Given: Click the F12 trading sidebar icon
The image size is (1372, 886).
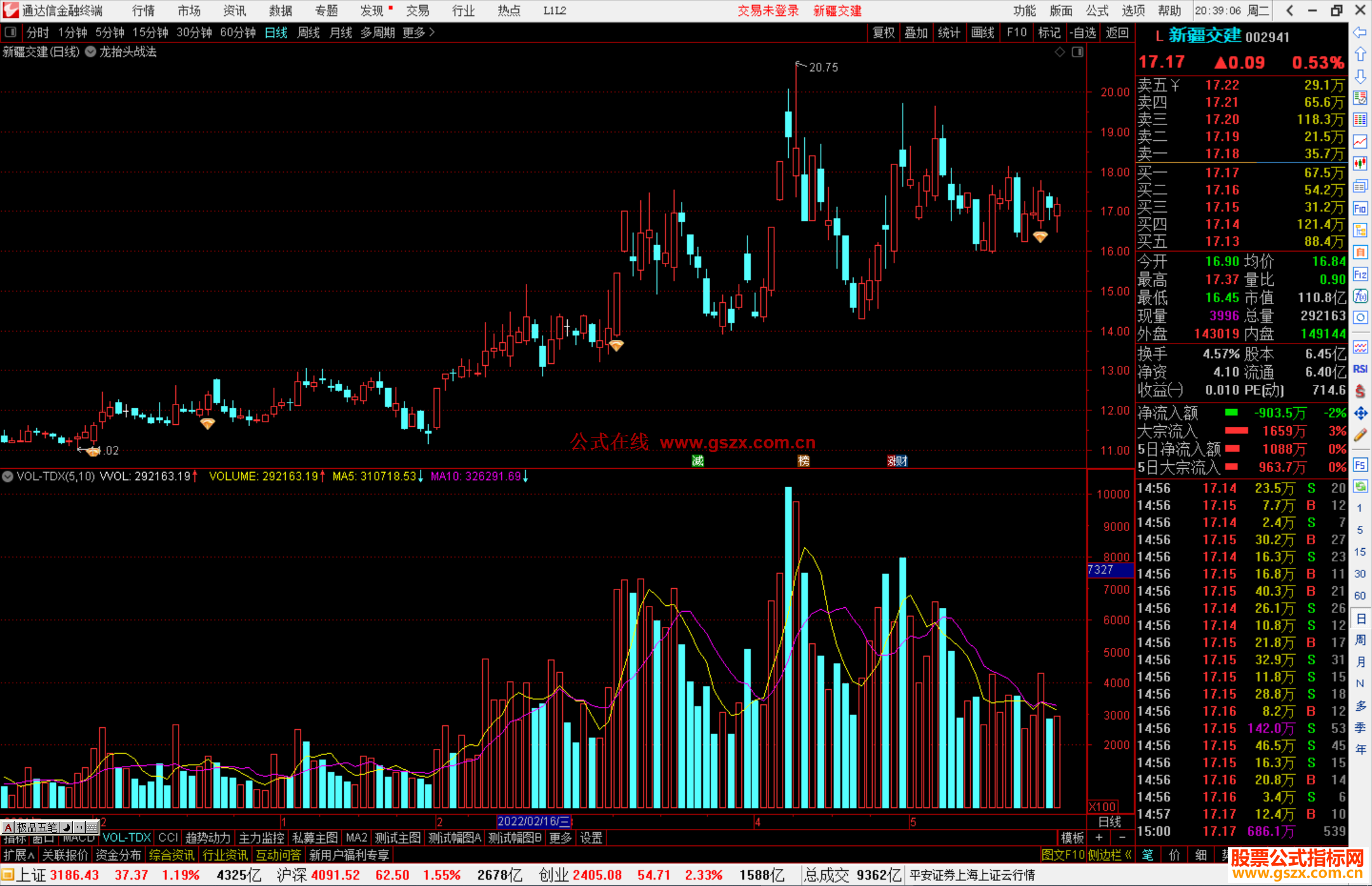Looking at the screenshot, I should pos(1360,274).
